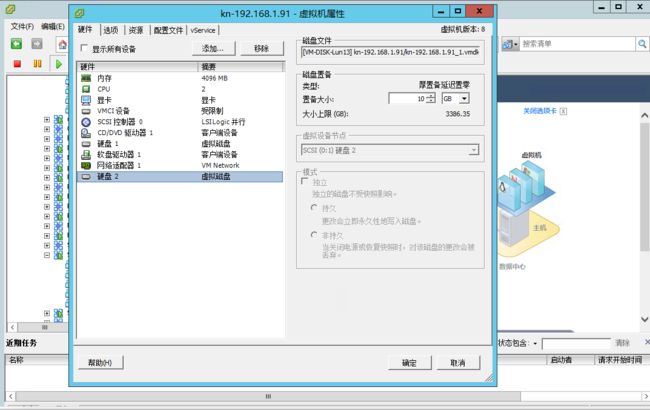Open the 文件(F) menu
650x410 pixels.
click(x=22, y=27)
